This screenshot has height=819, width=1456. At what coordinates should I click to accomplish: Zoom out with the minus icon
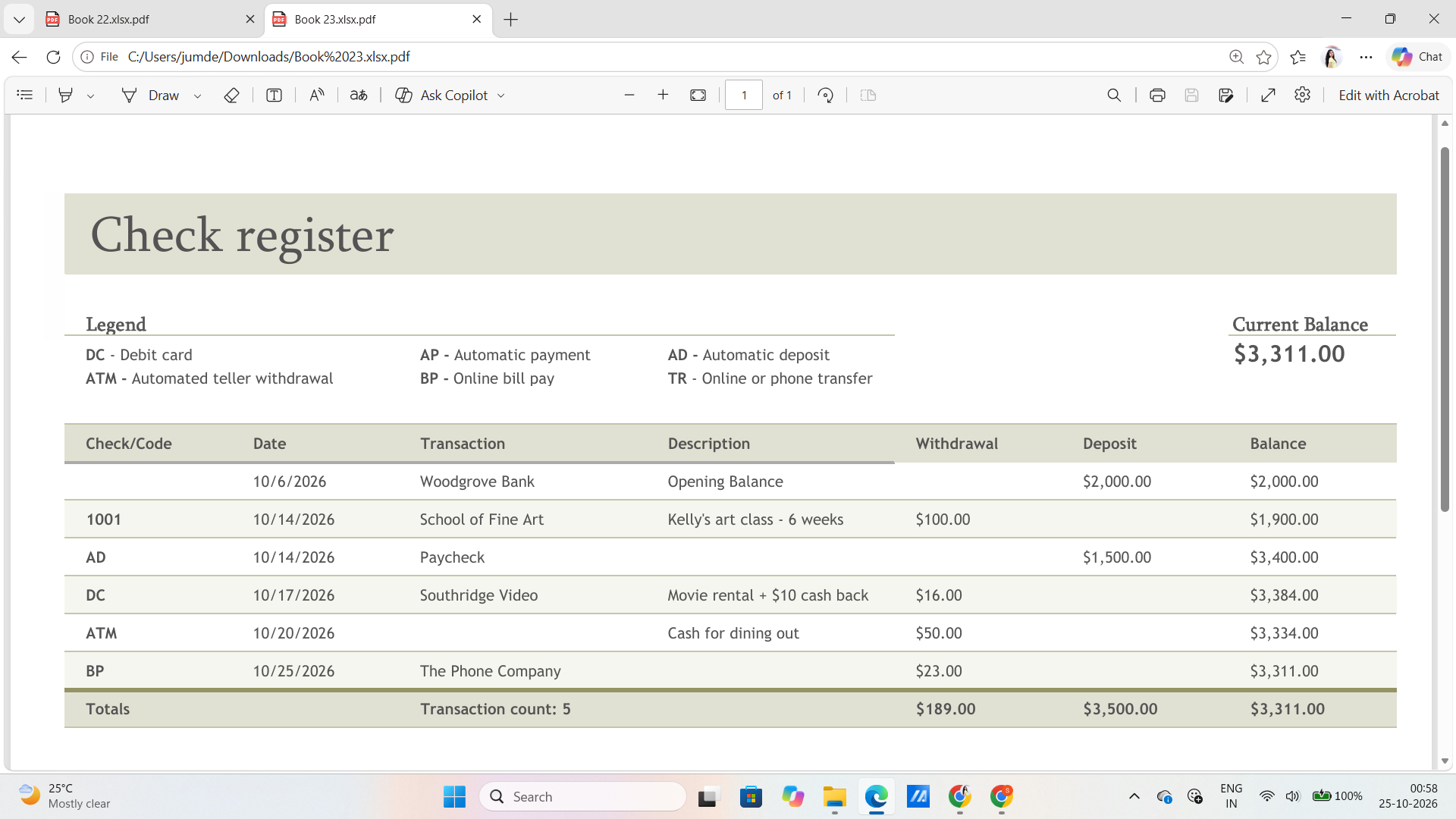coord(629,95)
